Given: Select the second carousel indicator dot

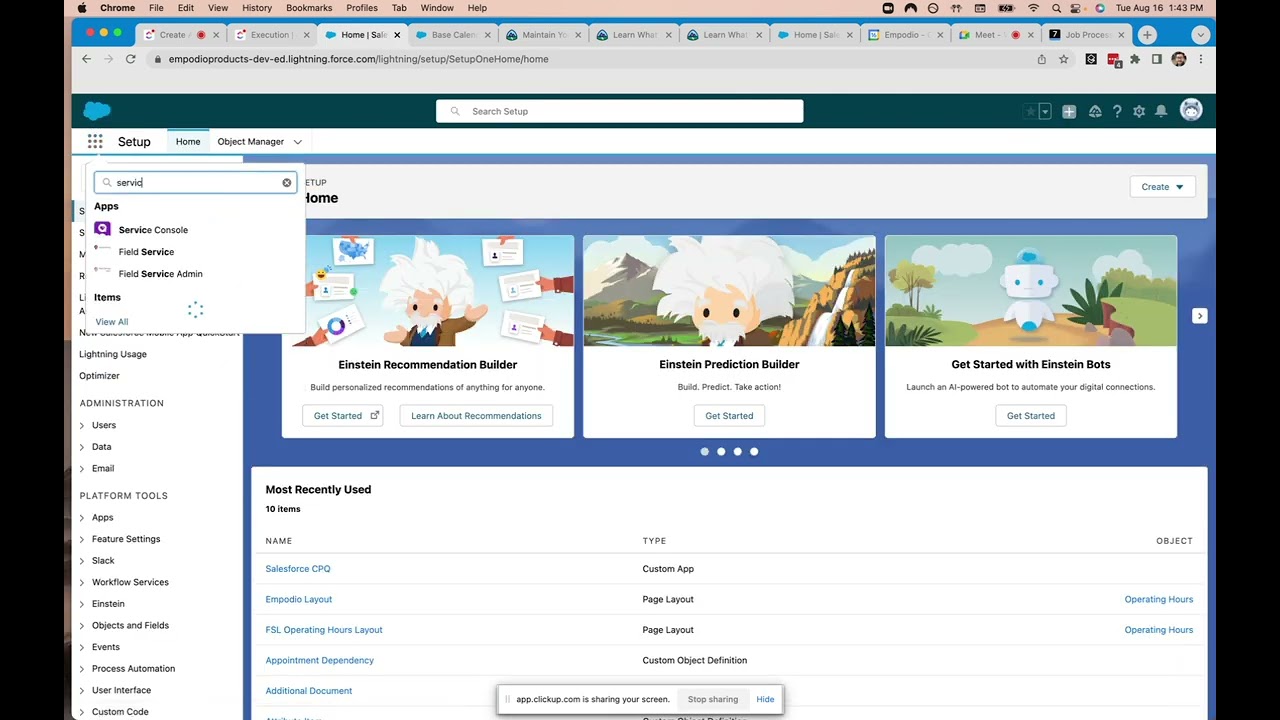Looking at the screenshot, I should coord(721,452).
